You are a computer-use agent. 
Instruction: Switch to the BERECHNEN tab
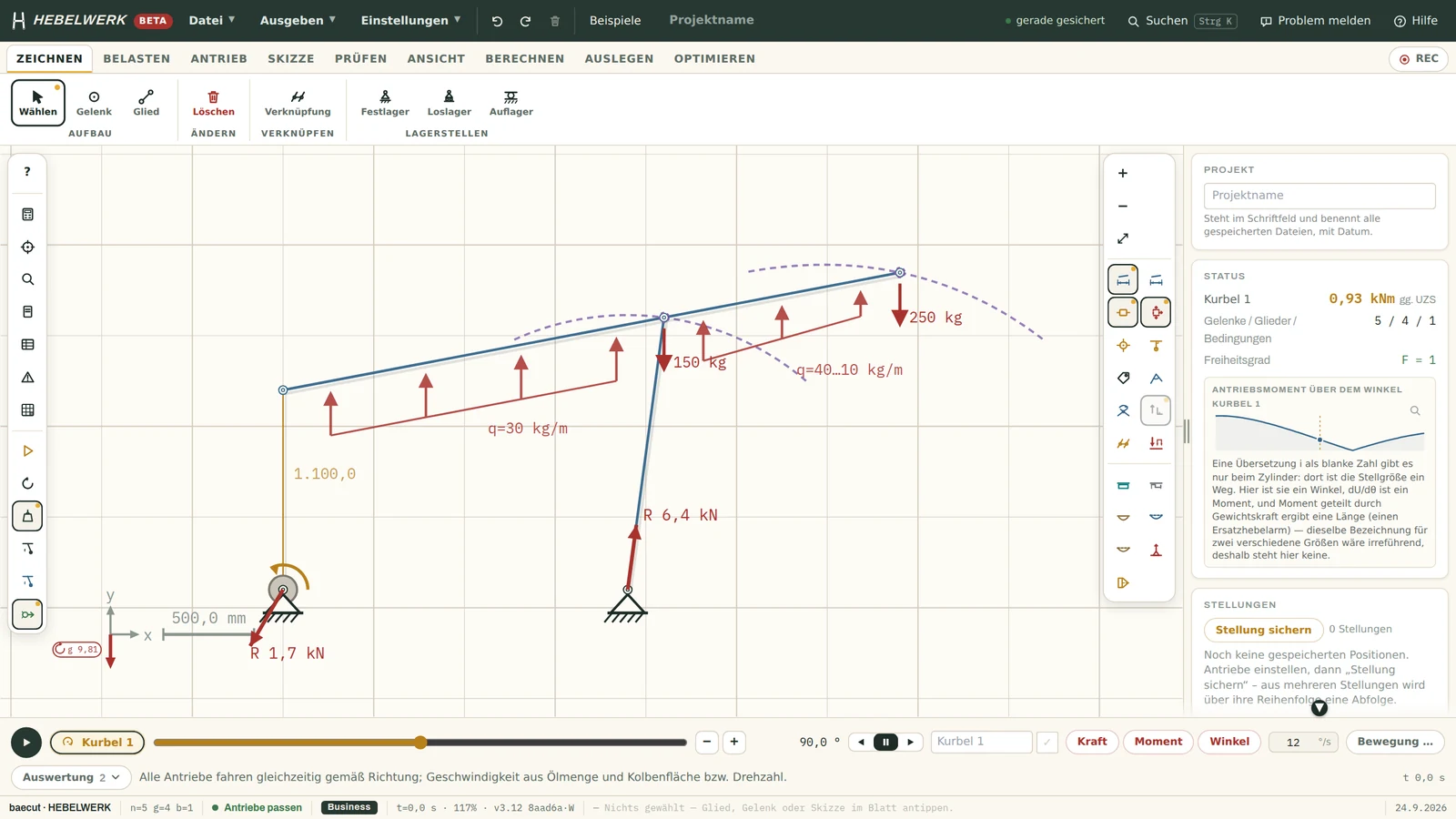coord(524,58)
